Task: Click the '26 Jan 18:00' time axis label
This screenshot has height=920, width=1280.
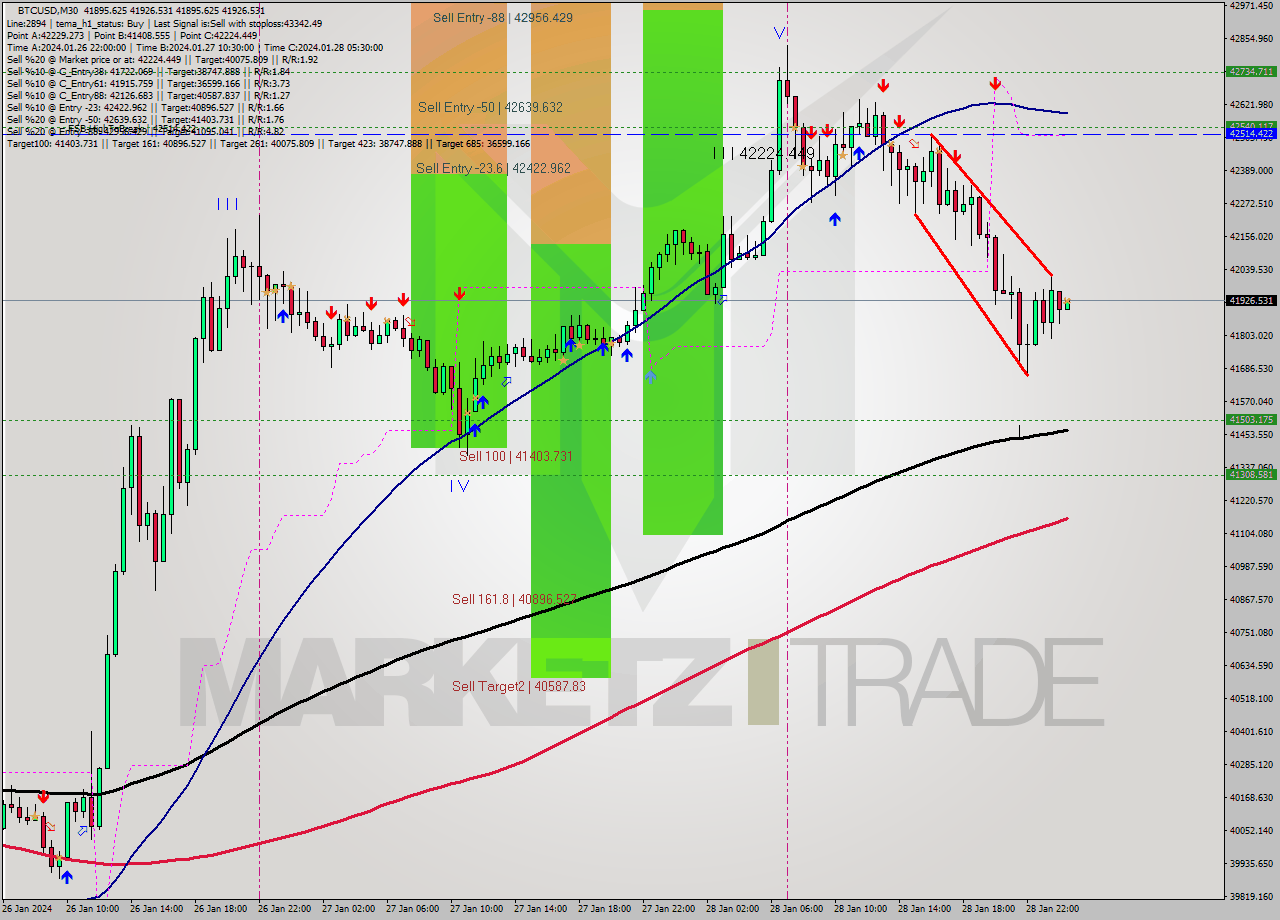Action: tap(221, 909)
